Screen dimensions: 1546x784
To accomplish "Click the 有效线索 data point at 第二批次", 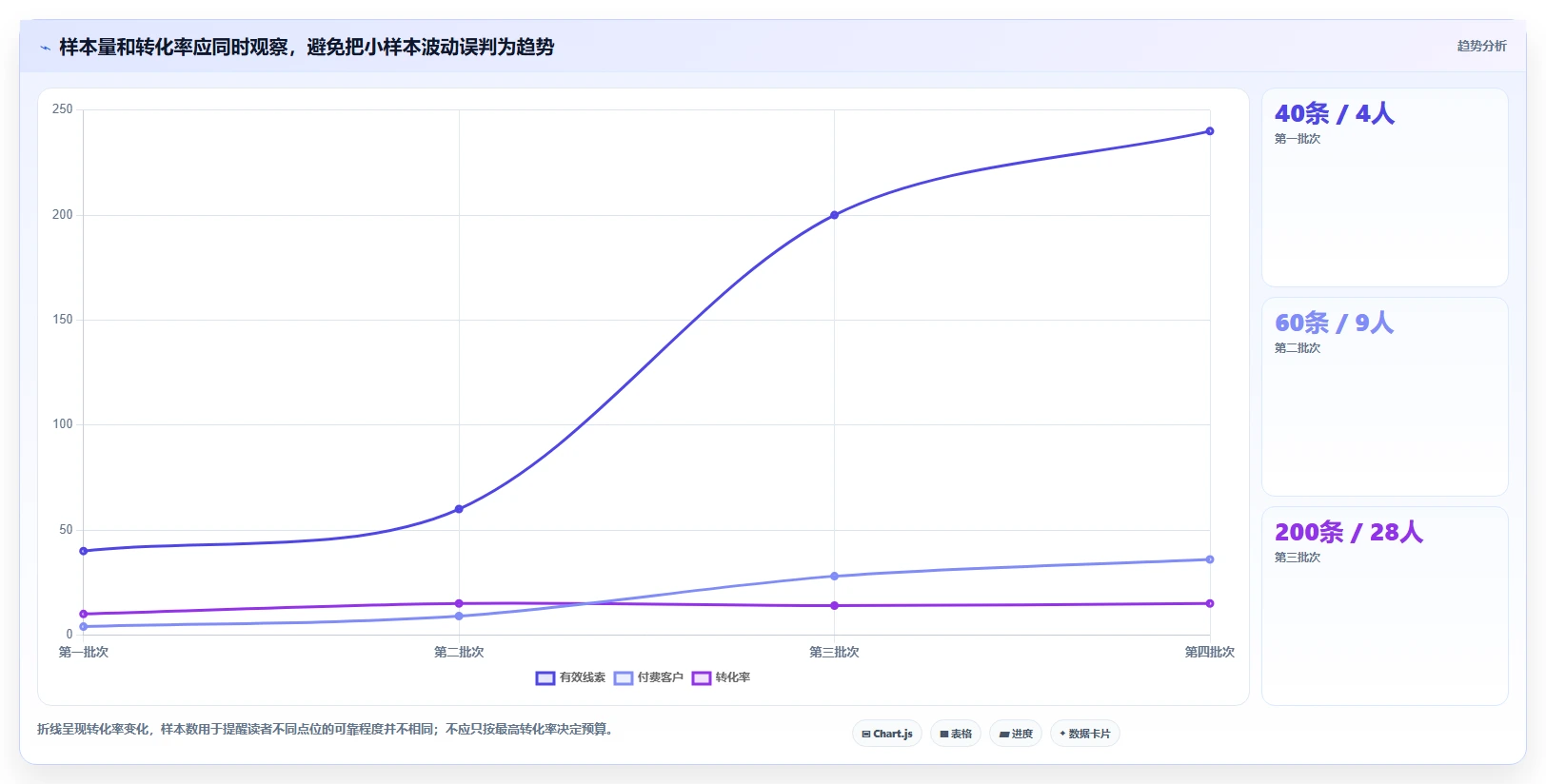I will (459, 509).
